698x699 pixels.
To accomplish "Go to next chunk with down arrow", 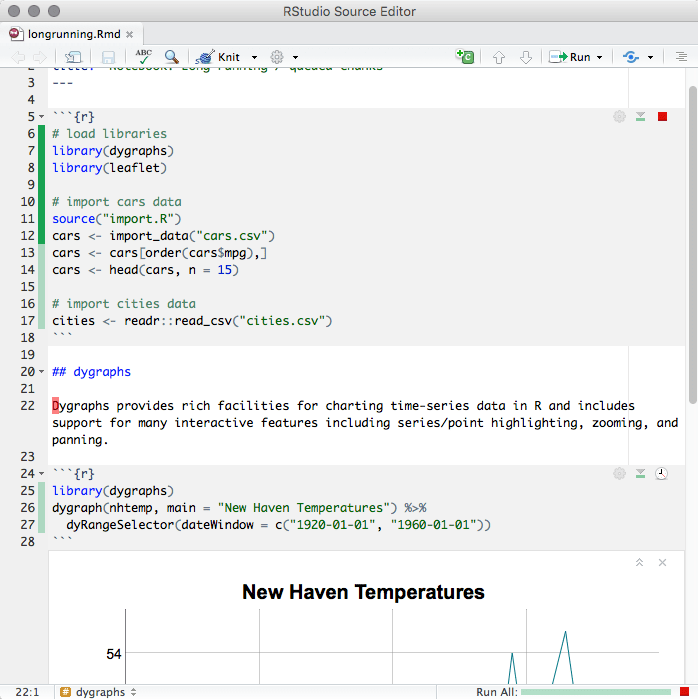I will coord(526,57).
